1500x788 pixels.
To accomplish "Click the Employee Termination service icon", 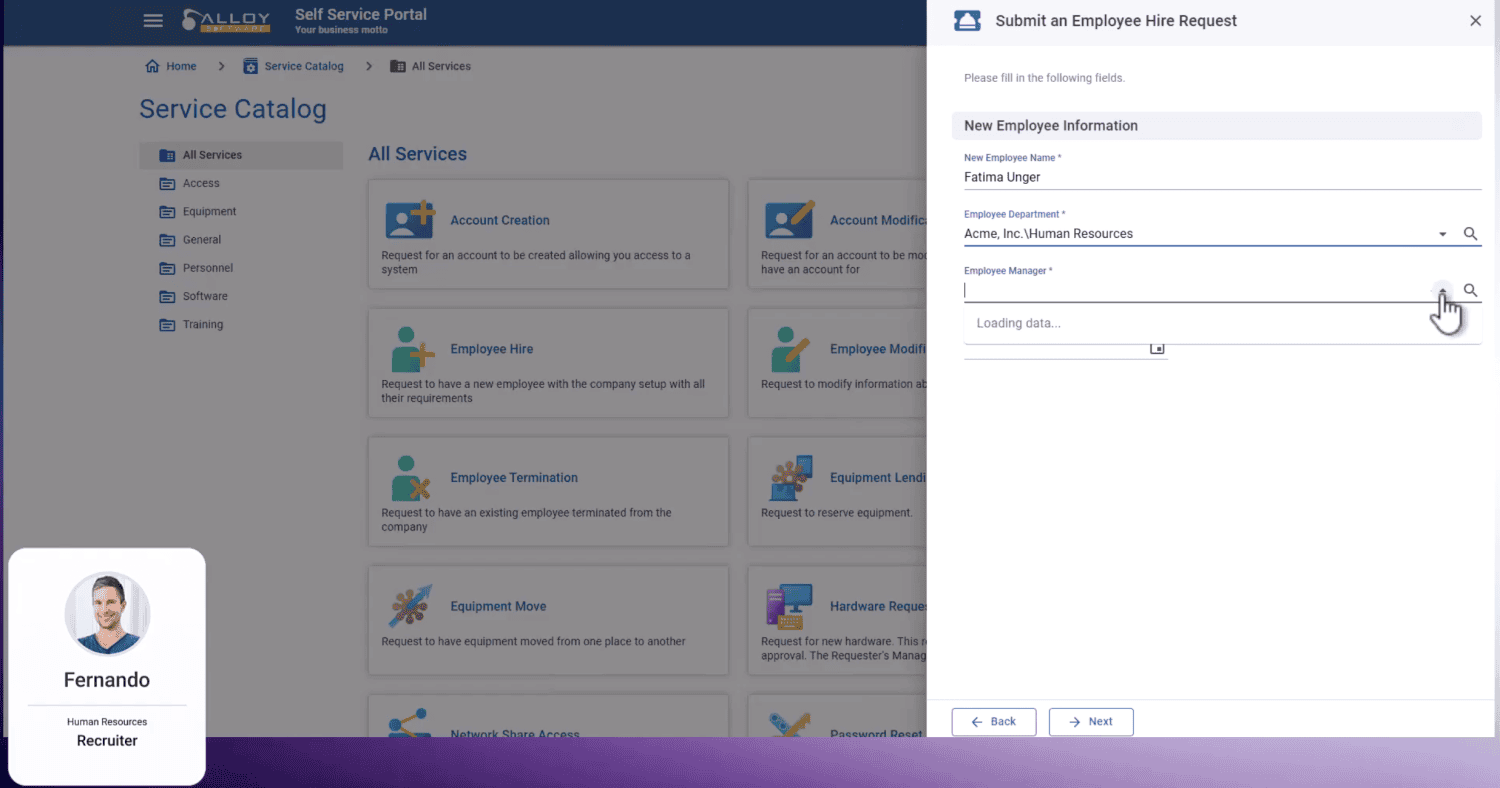I will coord(411,478).
